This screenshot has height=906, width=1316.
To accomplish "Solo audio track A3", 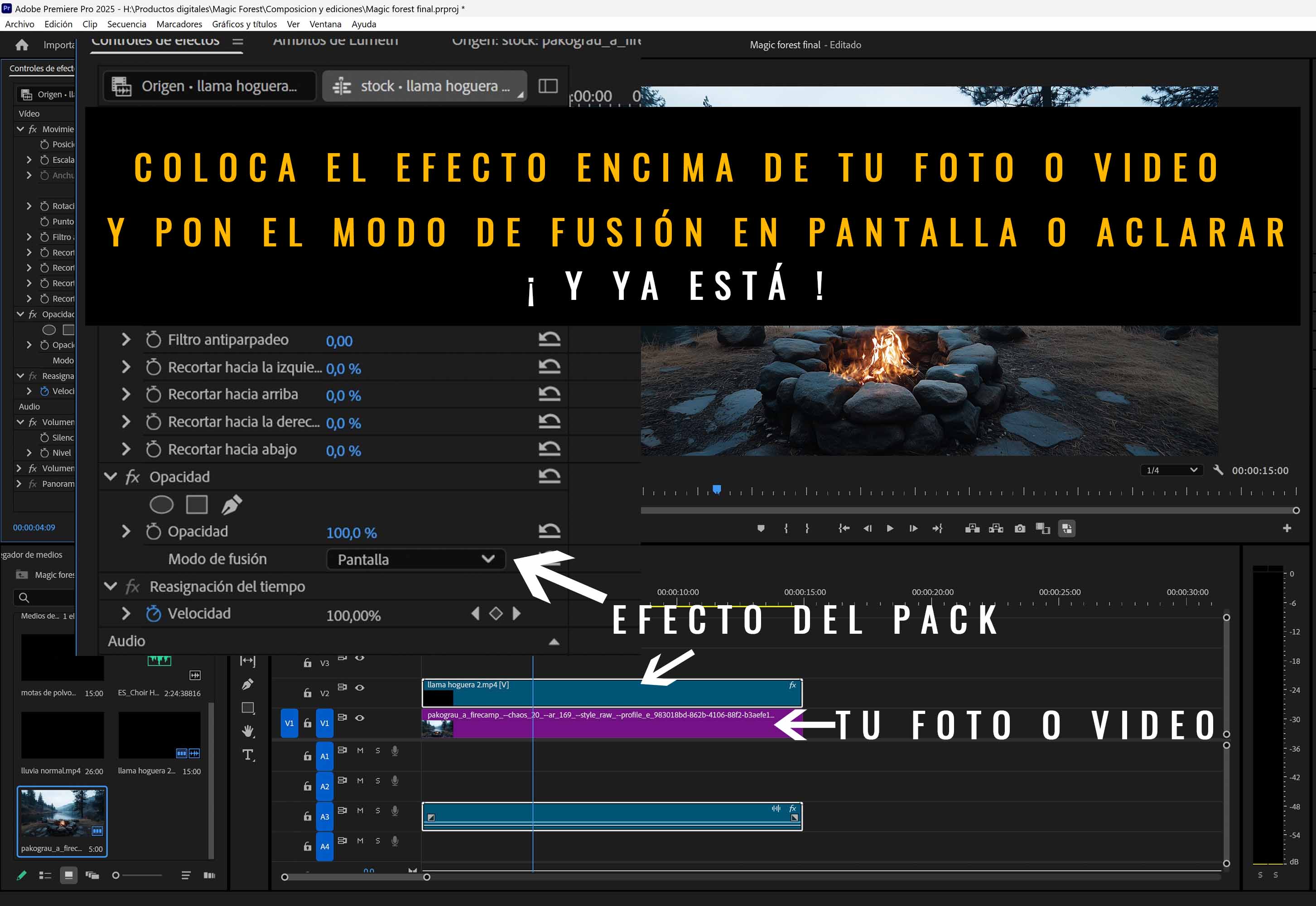I will 377,810.
